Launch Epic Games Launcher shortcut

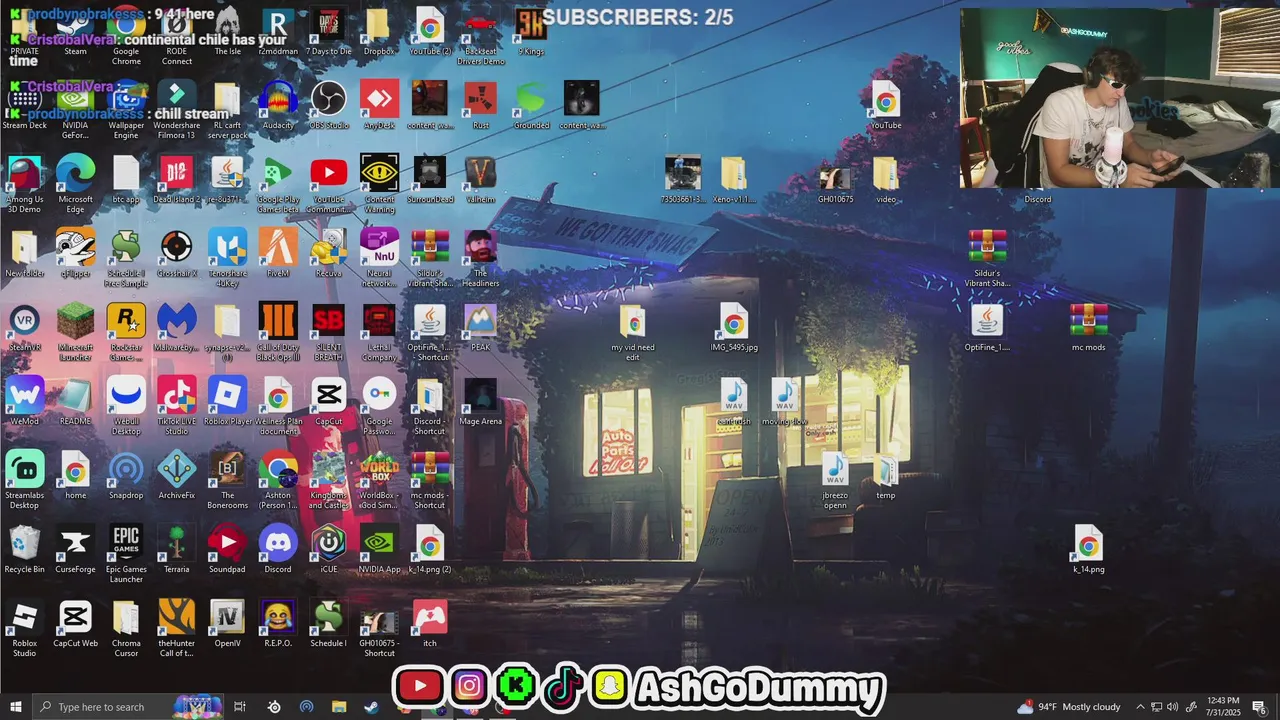pyautogui.click(x=126, y=555)
